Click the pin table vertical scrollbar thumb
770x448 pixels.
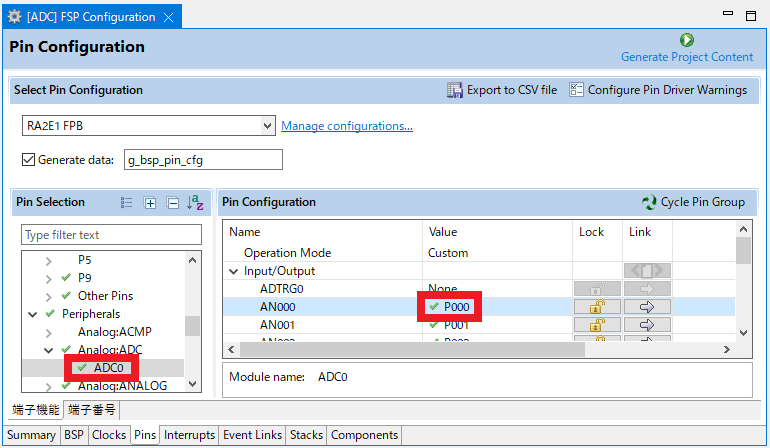(743, 251)
